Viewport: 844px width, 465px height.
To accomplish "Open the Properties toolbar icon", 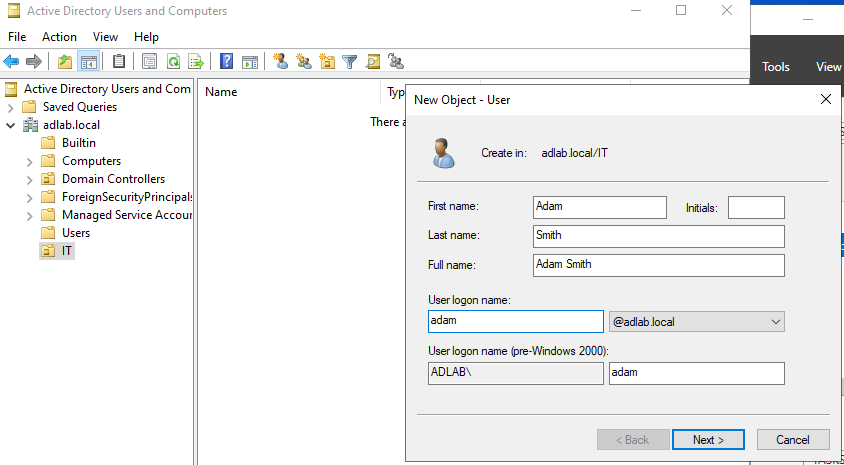I will click(149, 61).
